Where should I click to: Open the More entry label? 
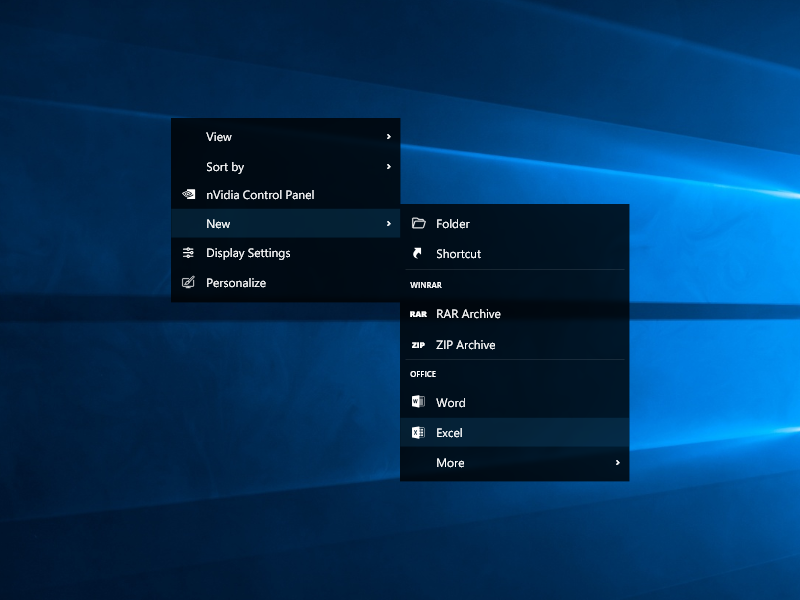tap(450, 463)
